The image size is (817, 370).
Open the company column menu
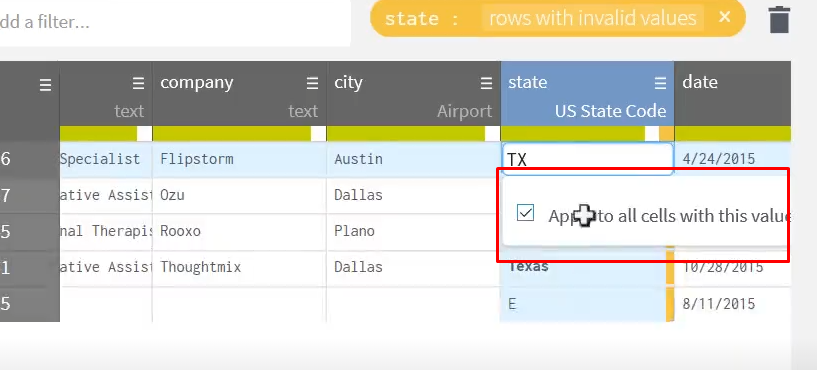[312, 83]
